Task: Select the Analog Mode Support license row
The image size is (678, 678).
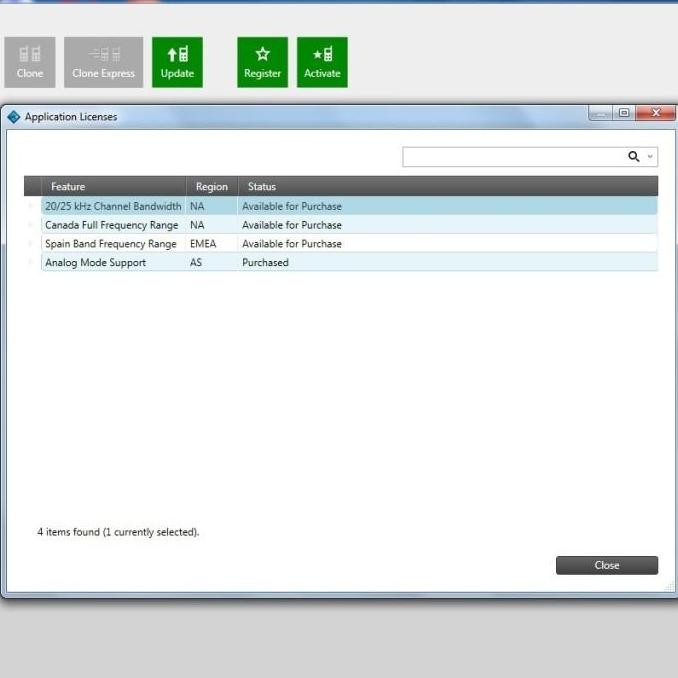Action: [x=95, y=263]
